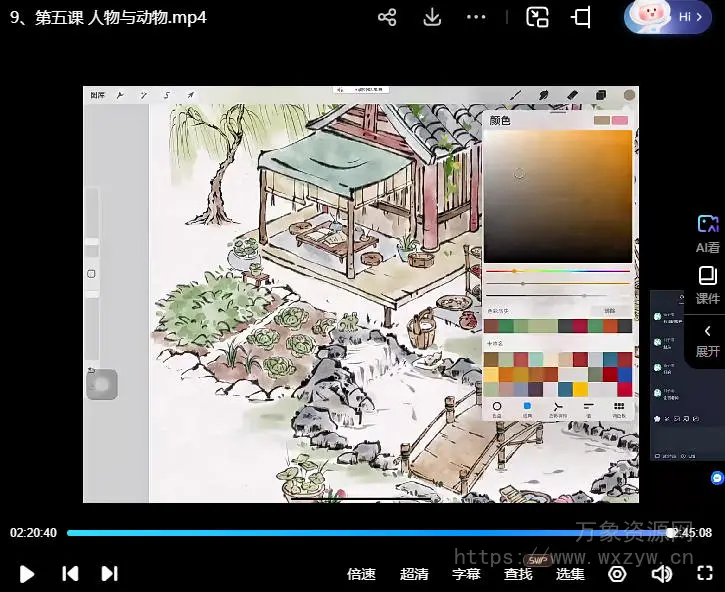Download the video using the download icon

(x=432, y=17)
